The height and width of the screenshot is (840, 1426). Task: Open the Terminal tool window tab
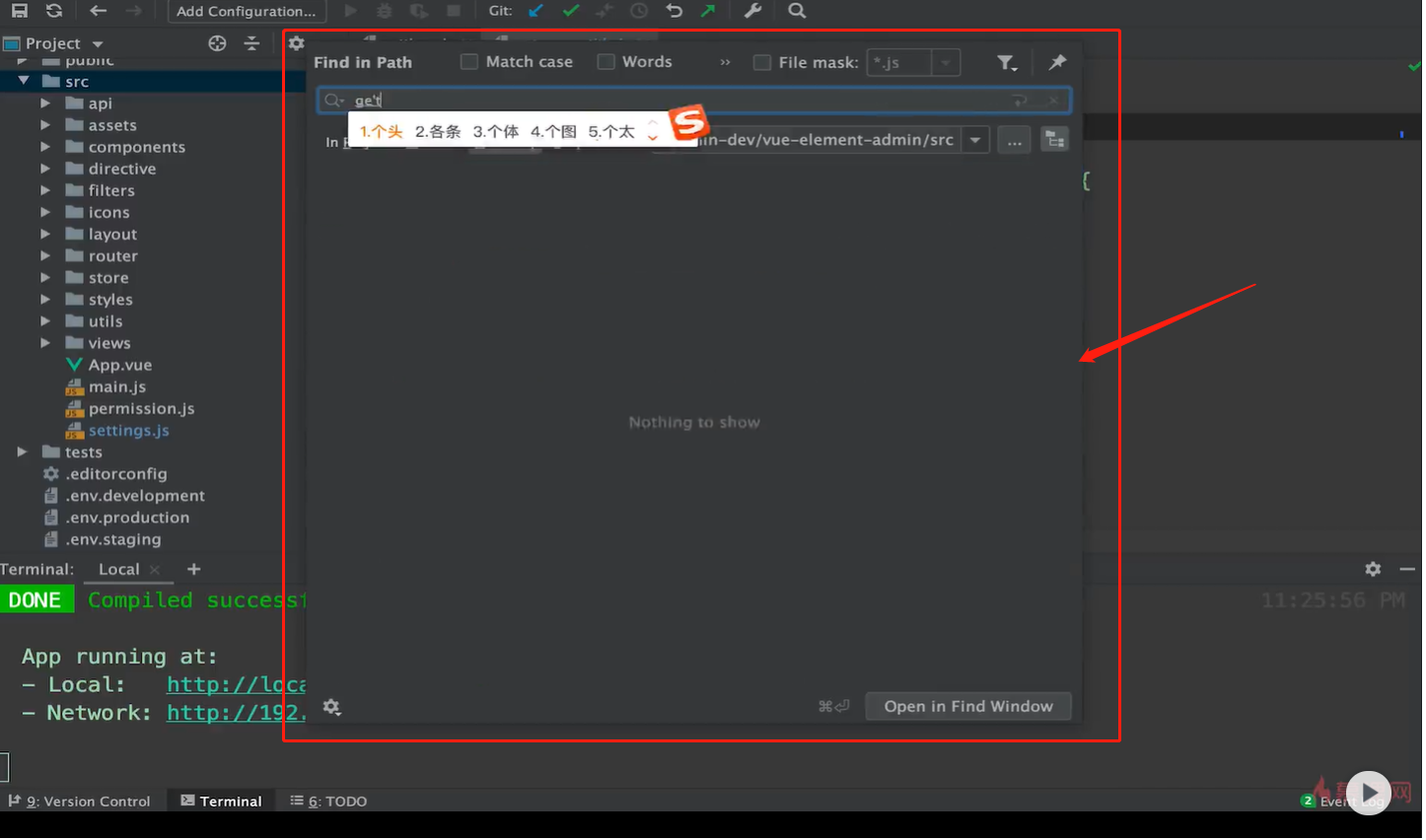(x=222, y=802)
